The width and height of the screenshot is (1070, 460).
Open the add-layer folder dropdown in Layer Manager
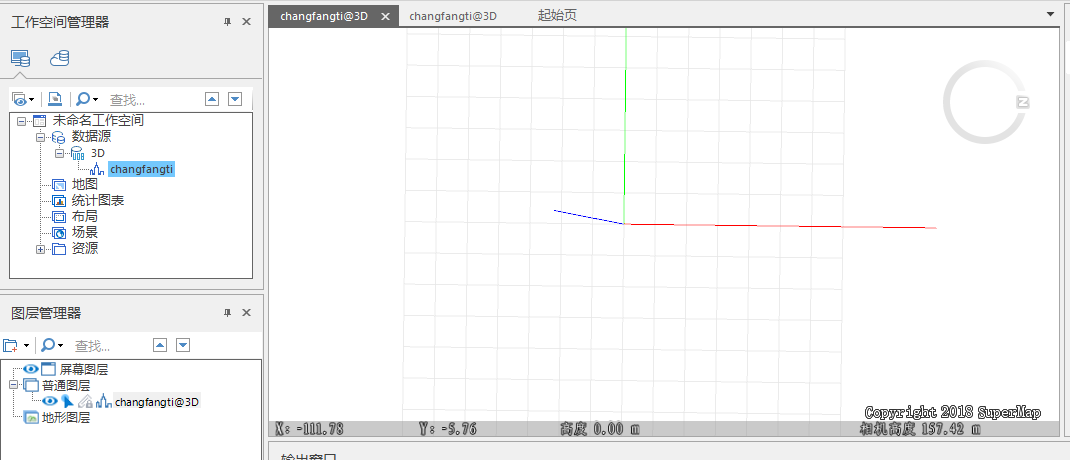tap(16, 345)
